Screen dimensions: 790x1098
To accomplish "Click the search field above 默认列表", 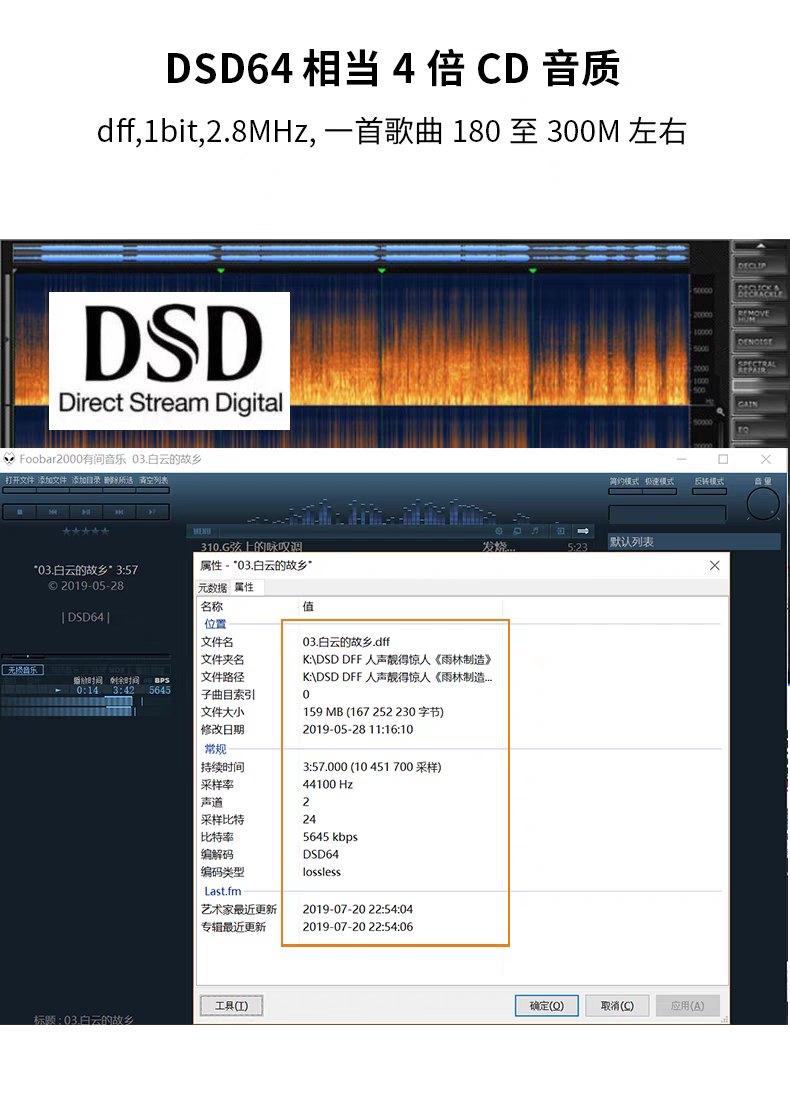I will [667, 514].
